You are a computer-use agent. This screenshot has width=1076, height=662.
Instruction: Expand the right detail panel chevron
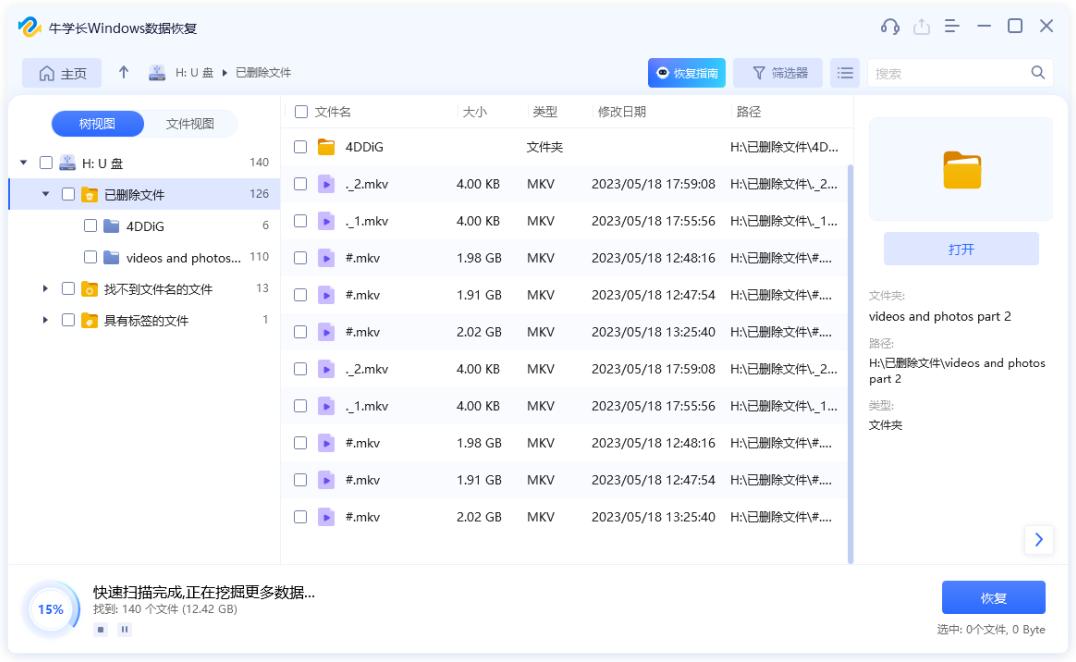(x=1039, y=540)
